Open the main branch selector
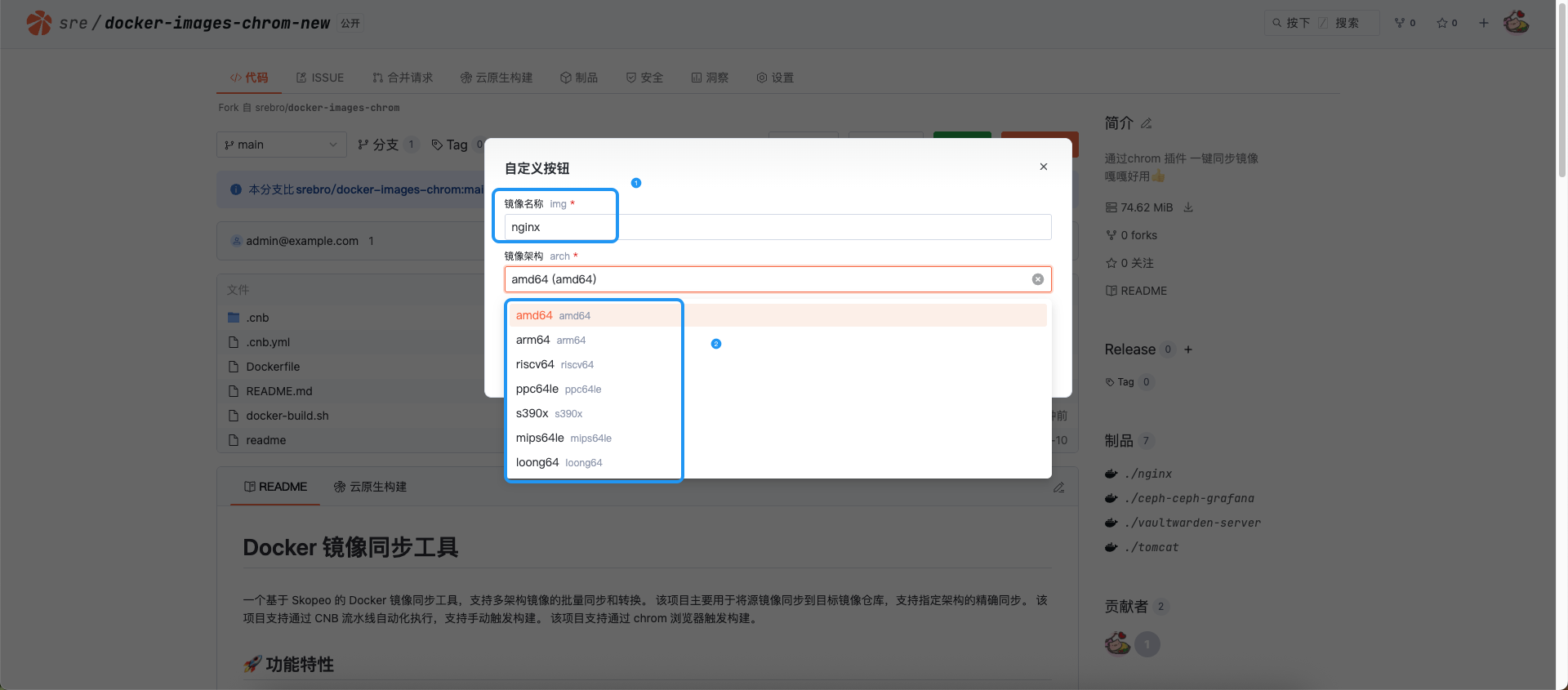This screenshot has height=690, width=1568. point(281,145)
